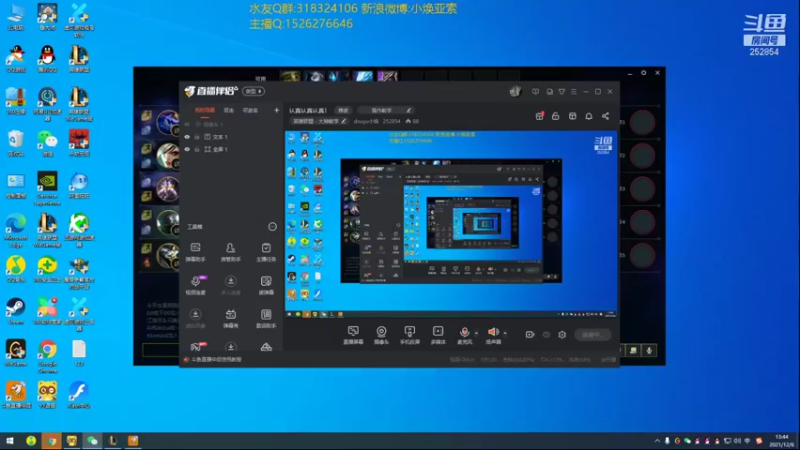
Task: Show the hidden camera source via eye icon
Action: click(x=187, y=124)
